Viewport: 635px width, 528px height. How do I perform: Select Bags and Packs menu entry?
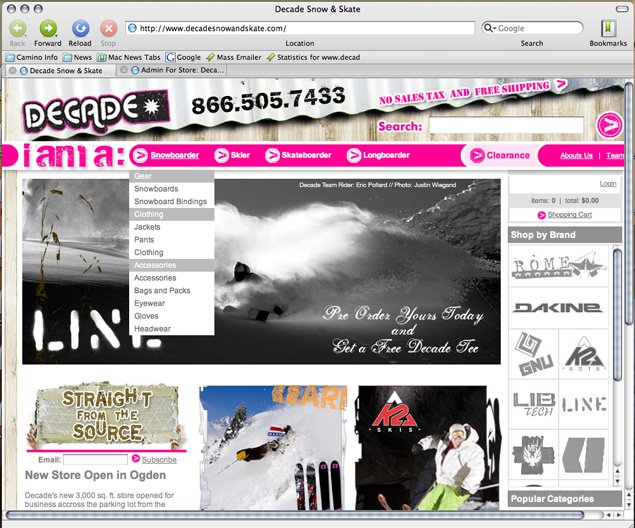point(162,290)
